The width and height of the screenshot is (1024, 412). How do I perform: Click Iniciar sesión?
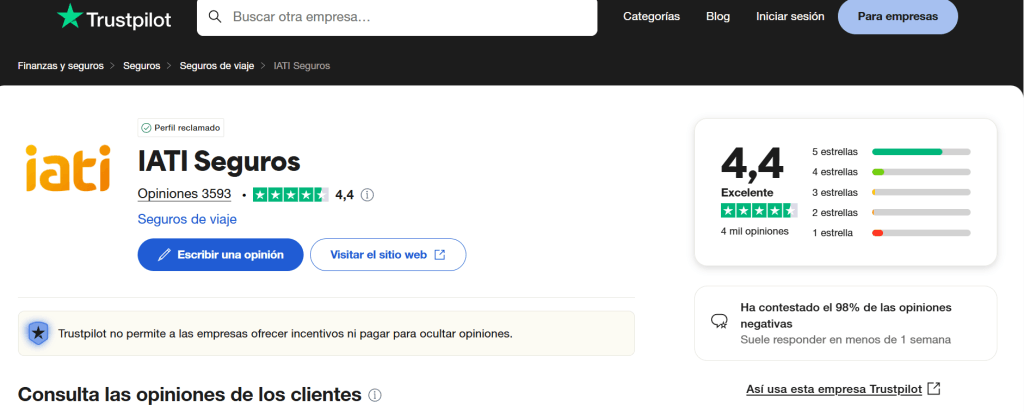click(x=790, y=17)
